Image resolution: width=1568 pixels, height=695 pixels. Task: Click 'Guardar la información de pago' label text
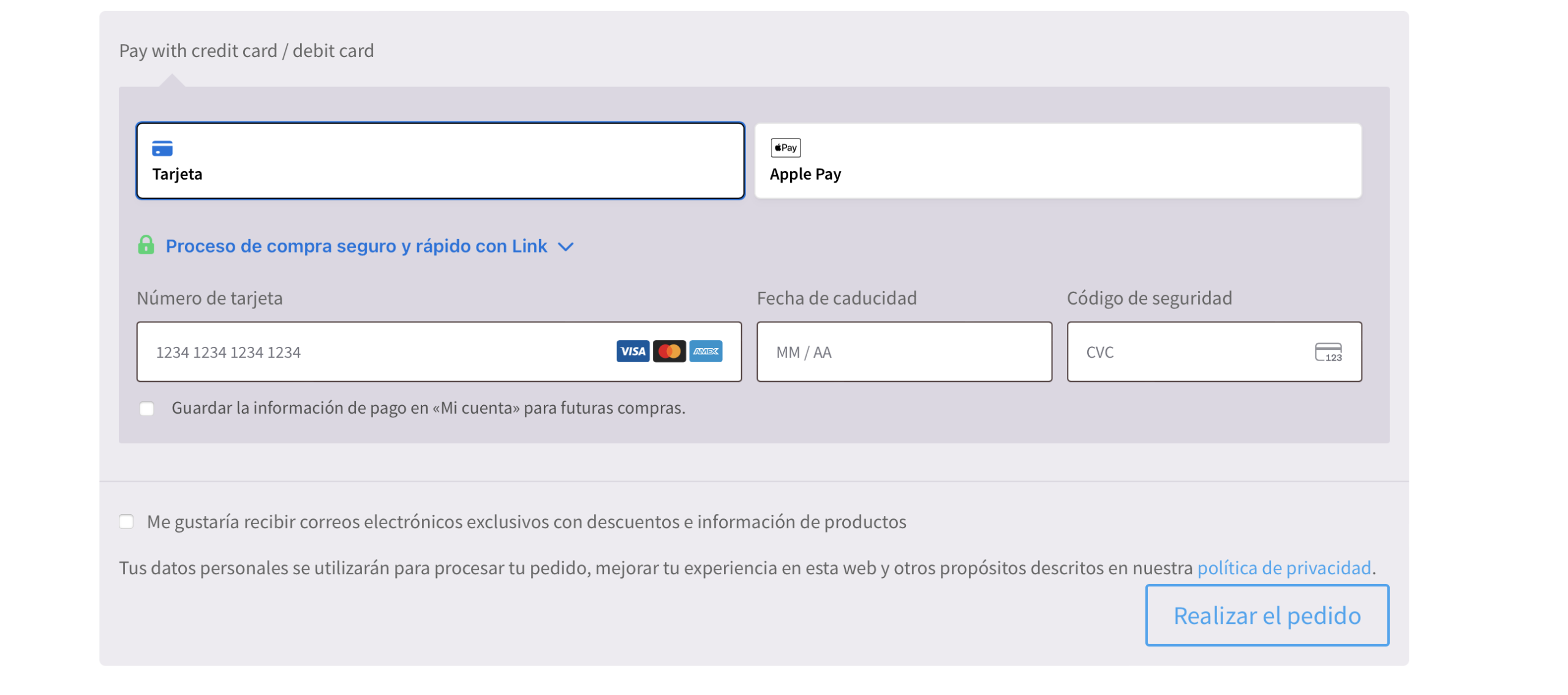(428, 408)
